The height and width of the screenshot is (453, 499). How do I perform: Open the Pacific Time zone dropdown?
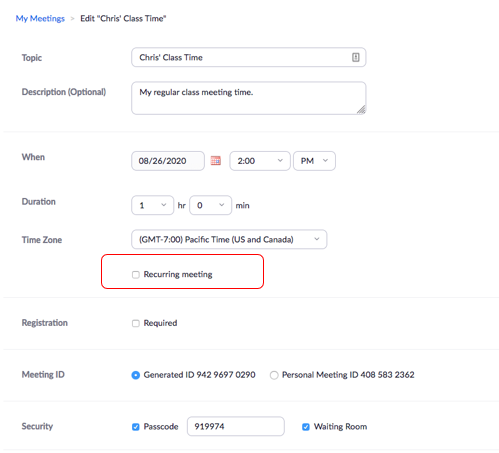tap(229, 239)
